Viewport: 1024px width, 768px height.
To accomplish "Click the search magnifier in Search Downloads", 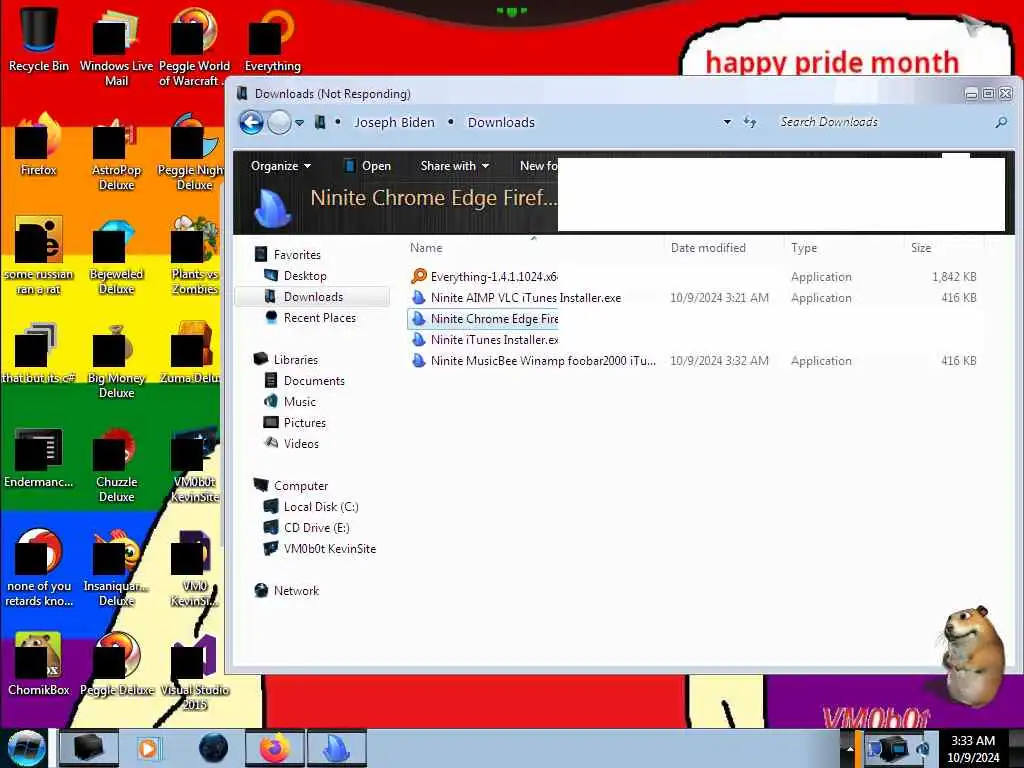I will pos(1000,122).
